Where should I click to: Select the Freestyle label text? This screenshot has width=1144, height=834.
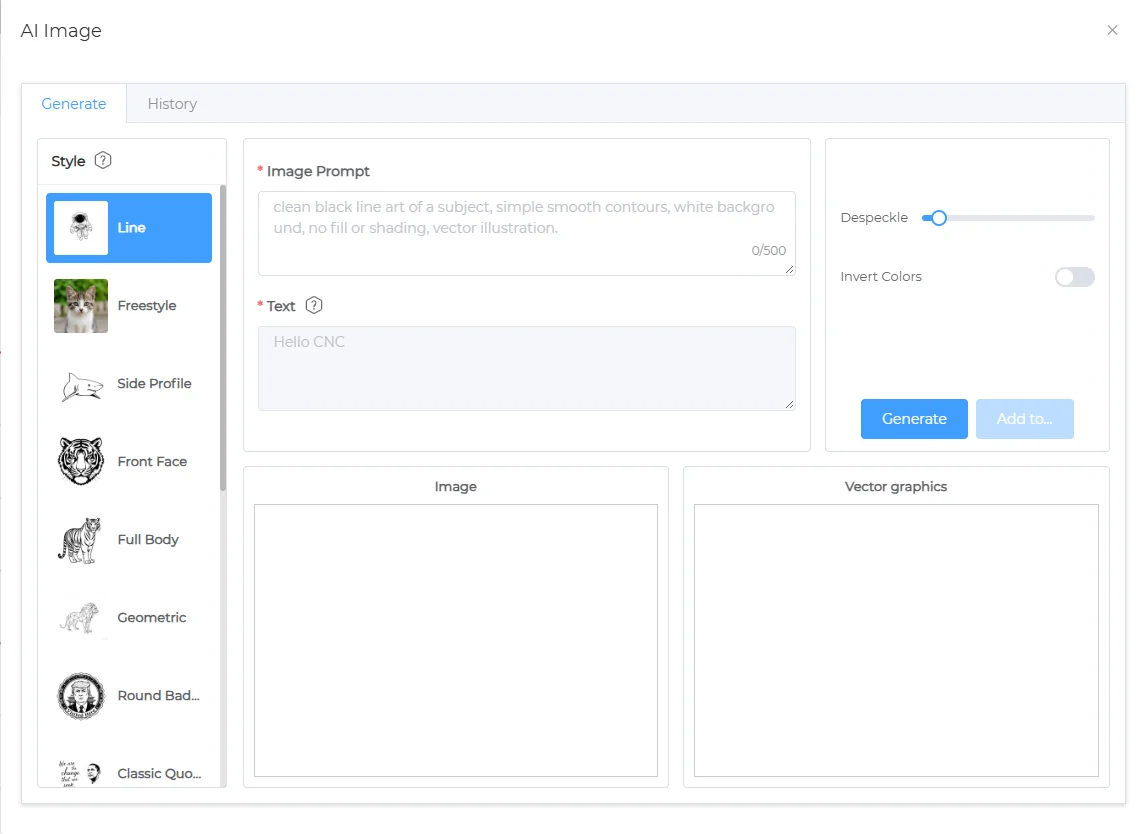tap(147, 306)
